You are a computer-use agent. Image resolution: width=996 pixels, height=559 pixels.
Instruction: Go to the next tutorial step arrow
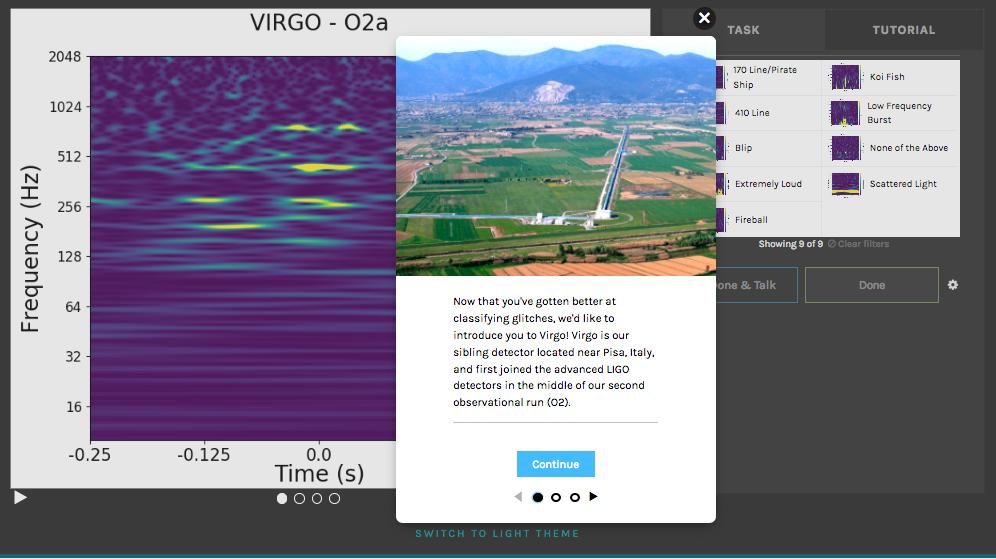593,497
